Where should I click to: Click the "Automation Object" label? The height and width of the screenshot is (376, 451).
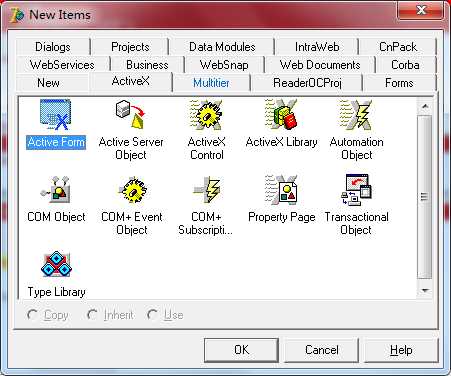356,148
